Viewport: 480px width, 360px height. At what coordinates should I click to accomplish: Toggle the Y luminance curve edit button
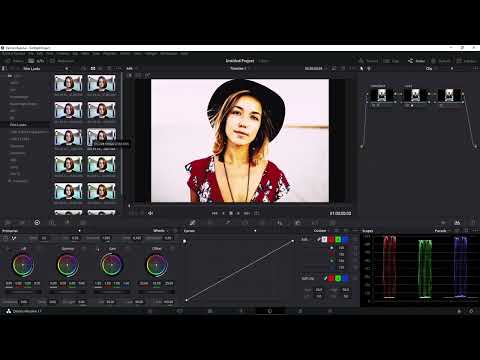324,239
